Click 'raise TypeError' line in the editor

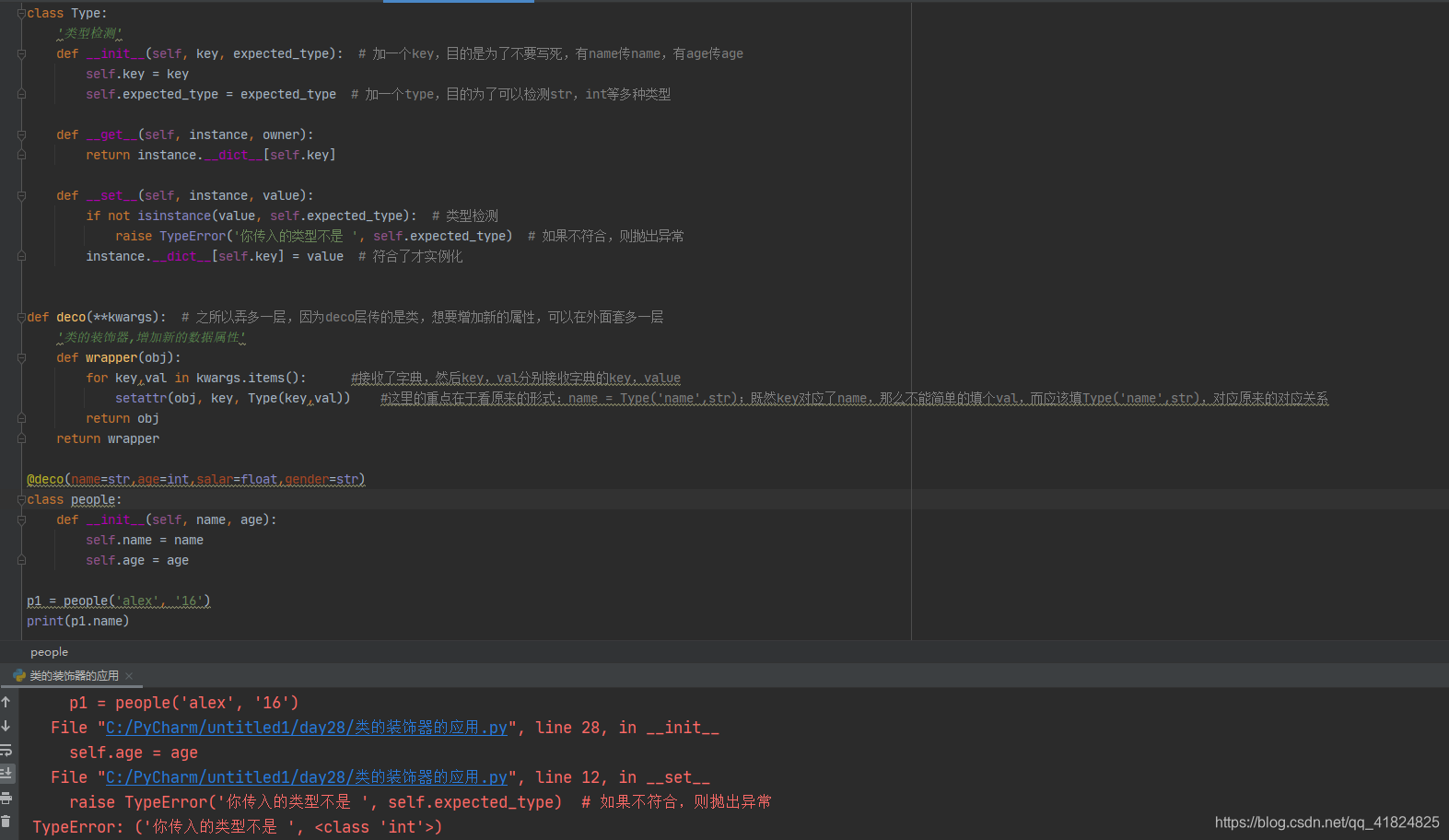314,236
